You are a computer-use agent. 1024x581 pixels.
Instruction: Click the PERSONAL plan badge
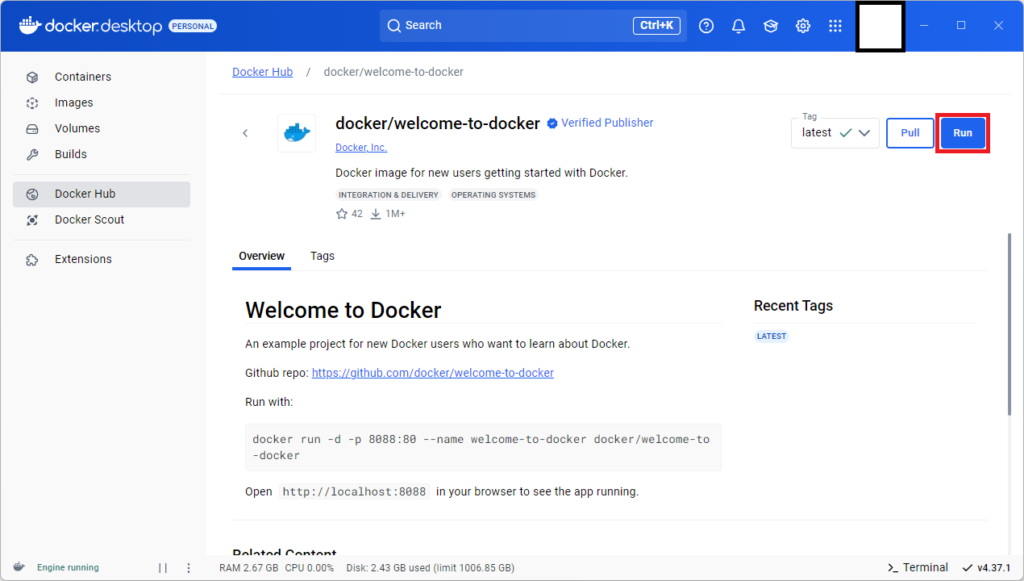coord(193,26)
